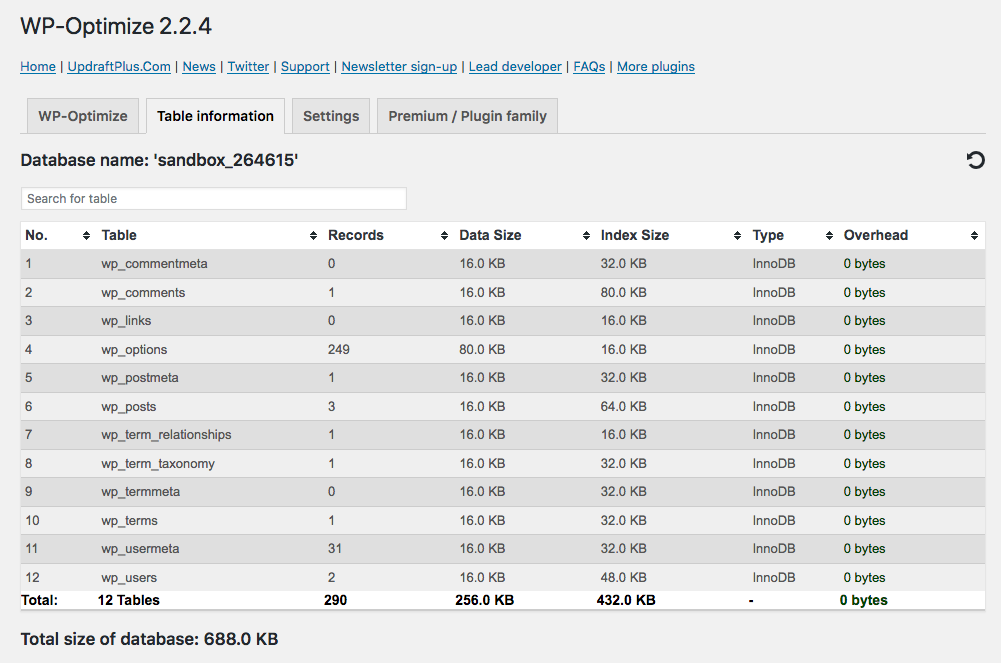Open the Lead developer link
Image resolution: width=1001 pixels, height=663 pixels.
point(515,66)
